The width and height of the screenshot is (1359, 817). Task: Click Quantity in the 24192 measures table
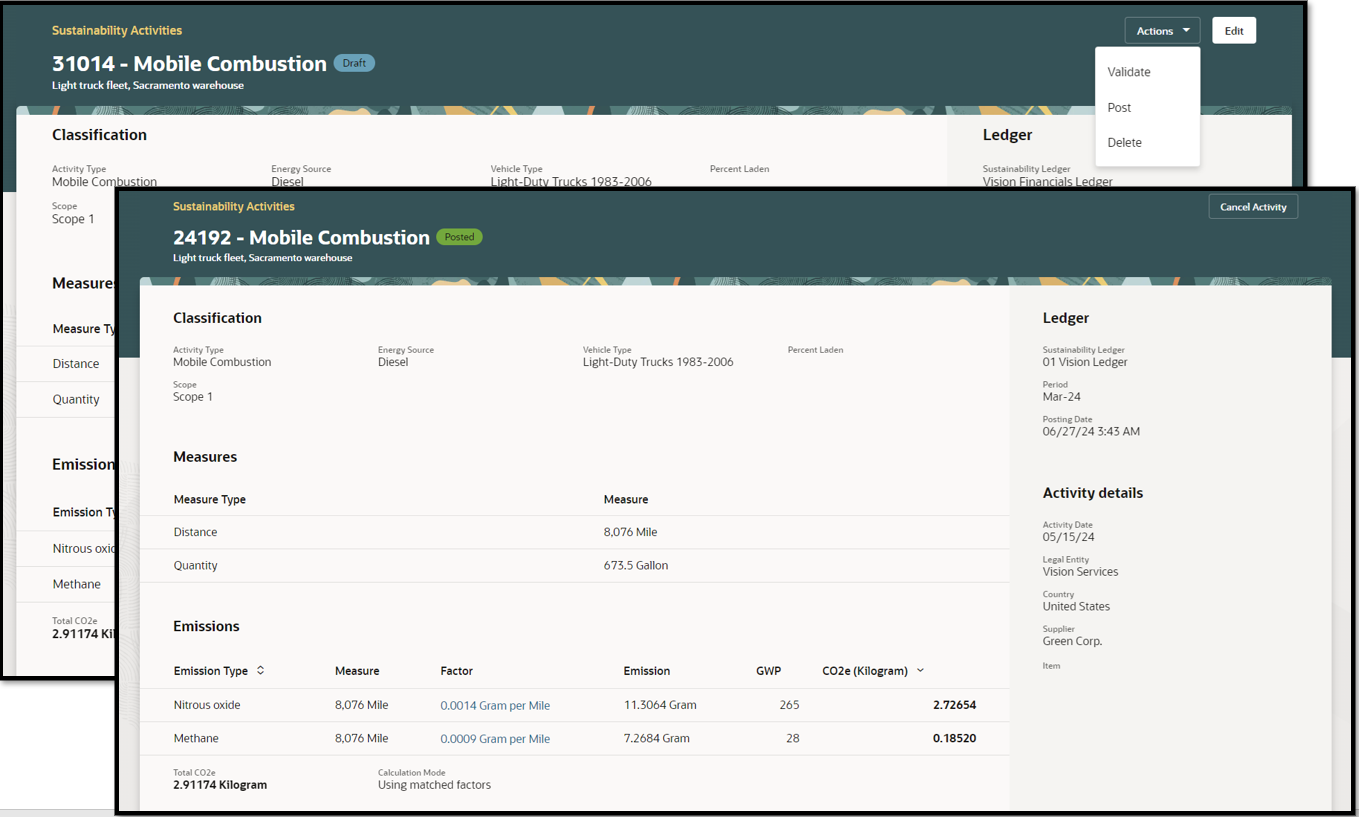pos(195,565)
